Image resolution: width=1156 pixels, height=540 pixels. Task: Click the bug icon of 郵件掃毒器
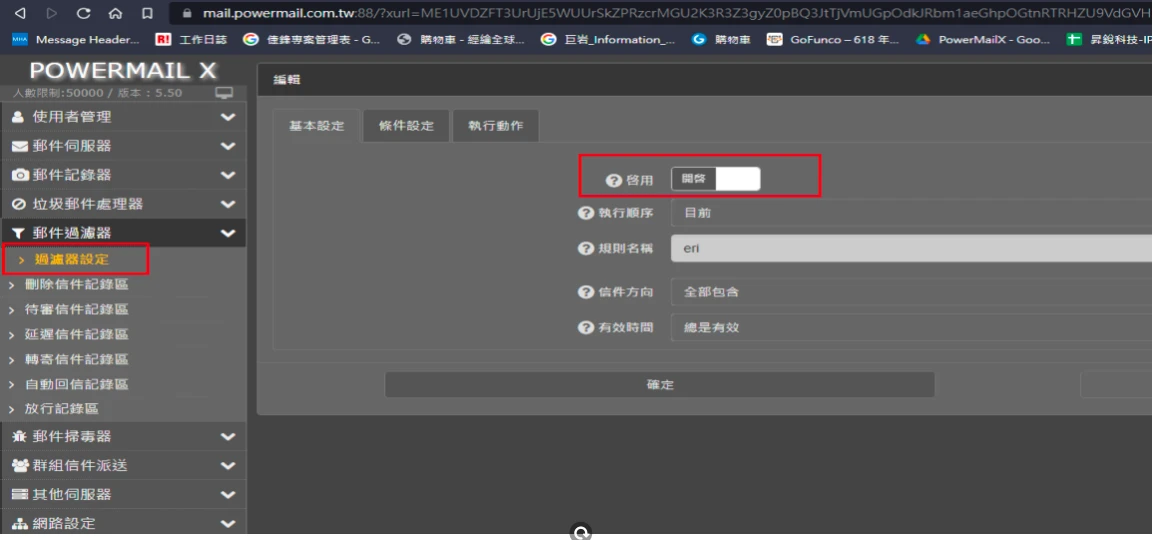[19, 437]
